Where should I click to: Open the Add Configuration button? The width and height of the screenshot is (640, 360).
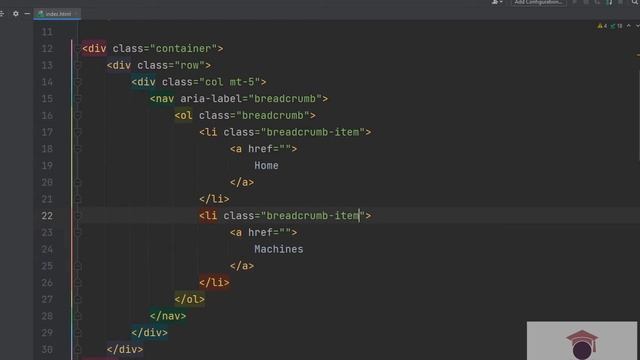pos(538,2)
